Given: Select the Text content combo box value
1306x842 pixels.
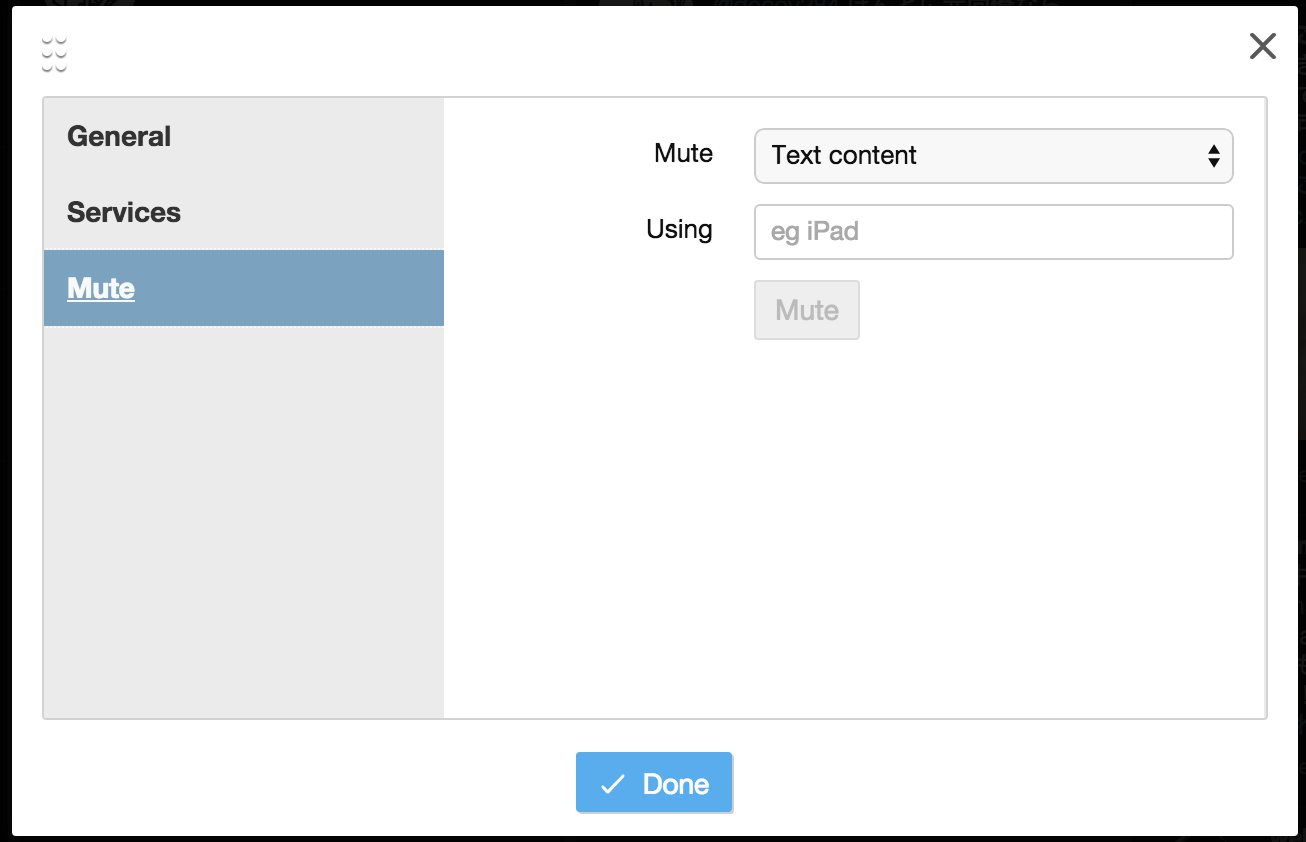Looking at the screenshot, I should pos(844,156).
